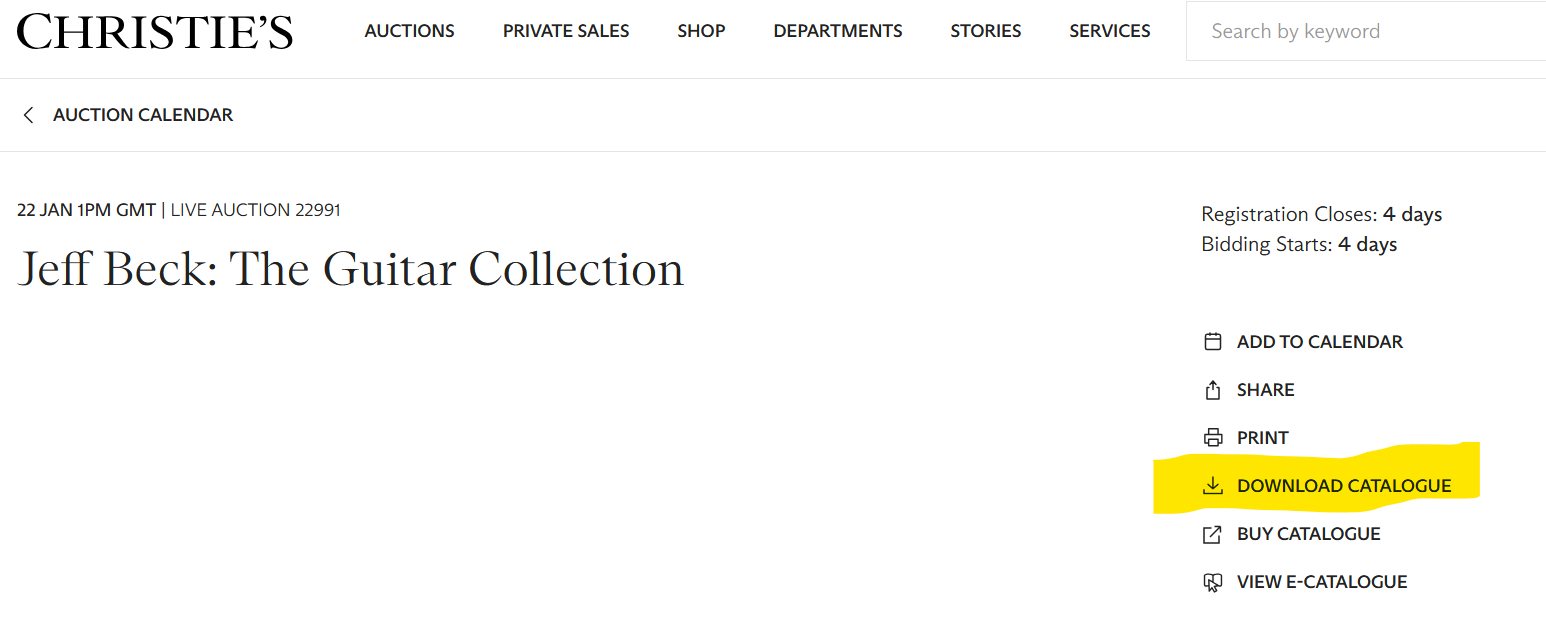Click the back chevron beside Auction Calendar

[28, 115]
